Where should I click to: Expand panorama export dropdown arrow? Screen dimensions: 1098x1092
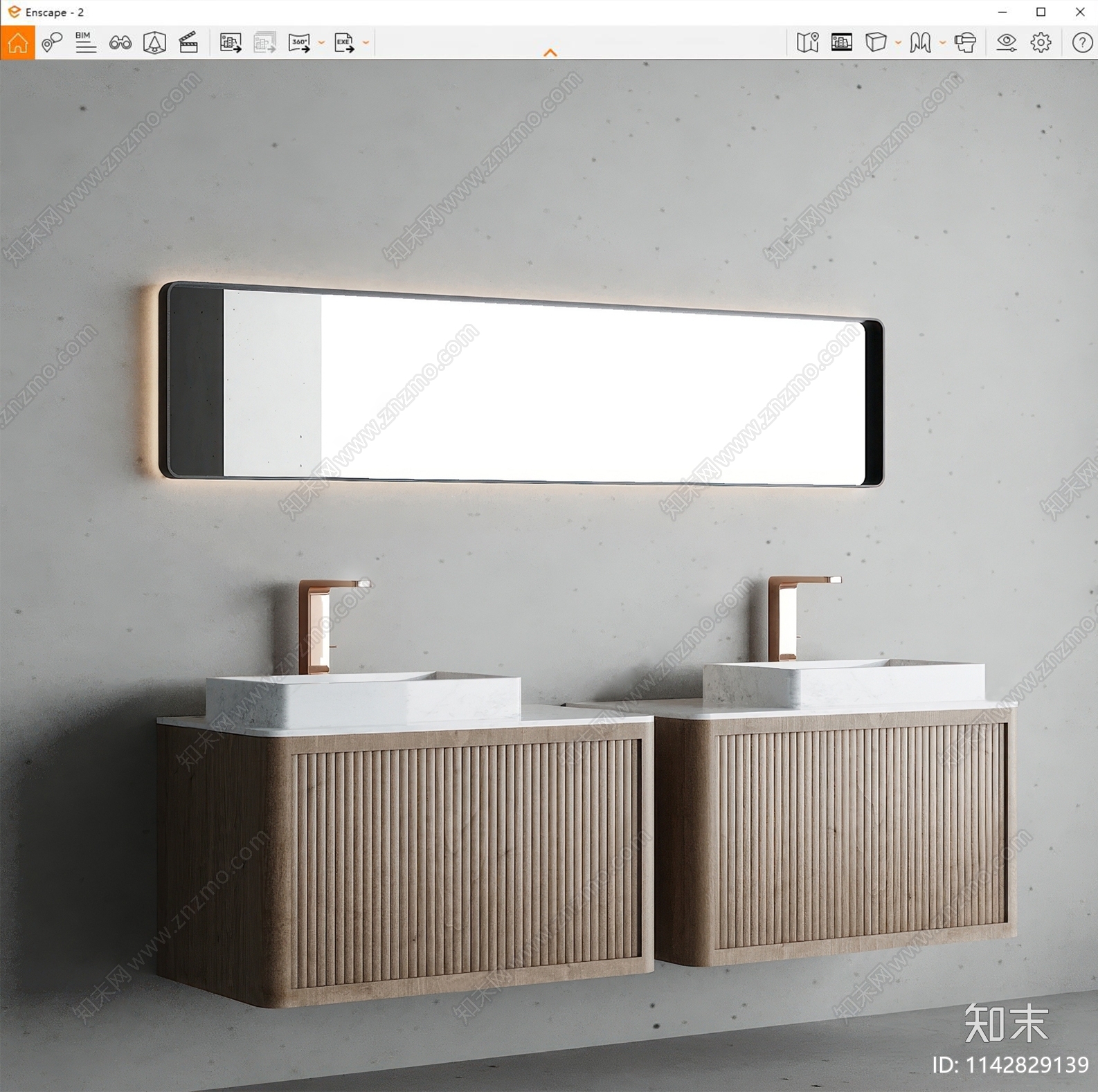(321, 43)
